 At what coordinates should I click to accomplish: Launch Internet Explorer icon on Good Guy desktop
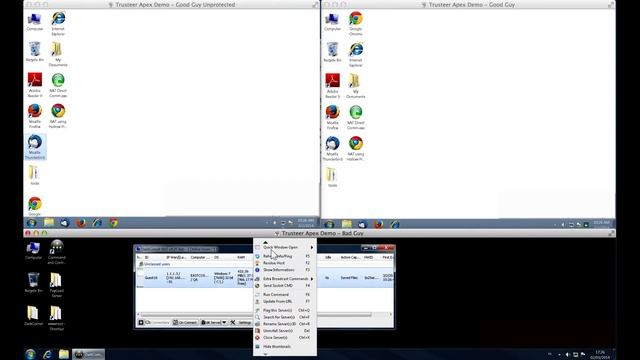pos(356,54)
